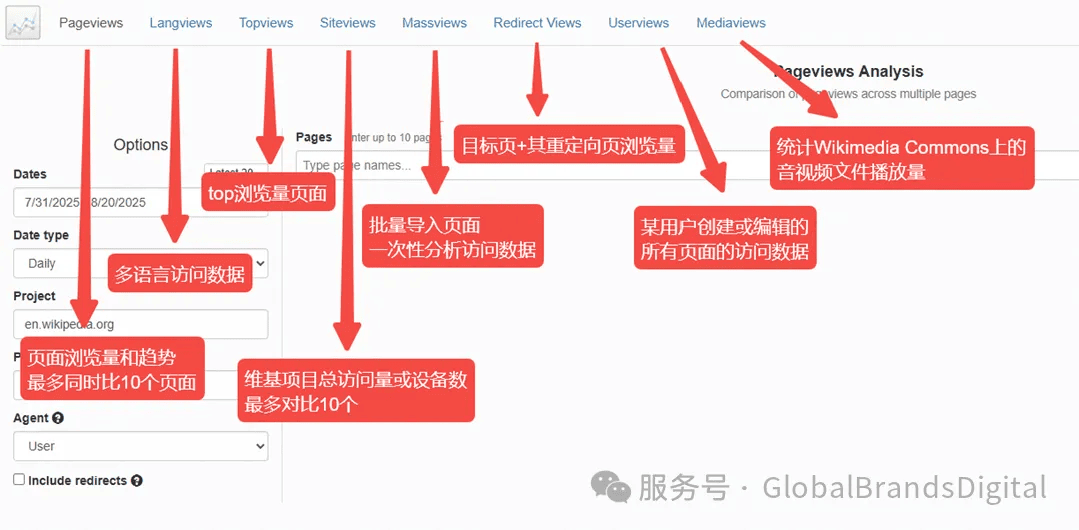This screenshot has height=530, width=1079.
Task: Open the Agent User dropdown
Action: pos(140,446)
